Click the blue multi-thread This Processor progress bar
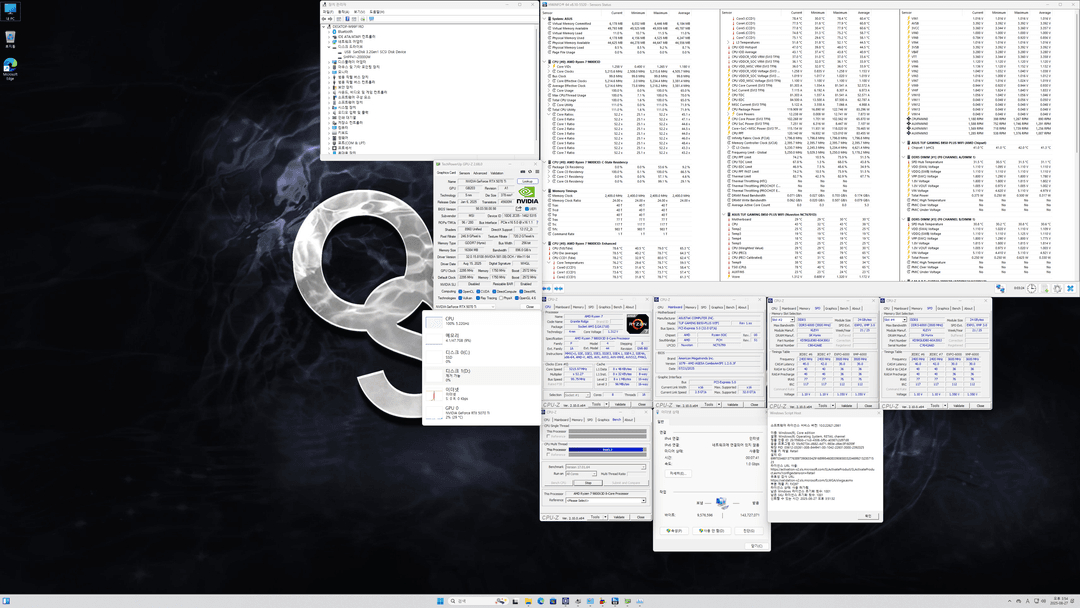 coord(606,450)
